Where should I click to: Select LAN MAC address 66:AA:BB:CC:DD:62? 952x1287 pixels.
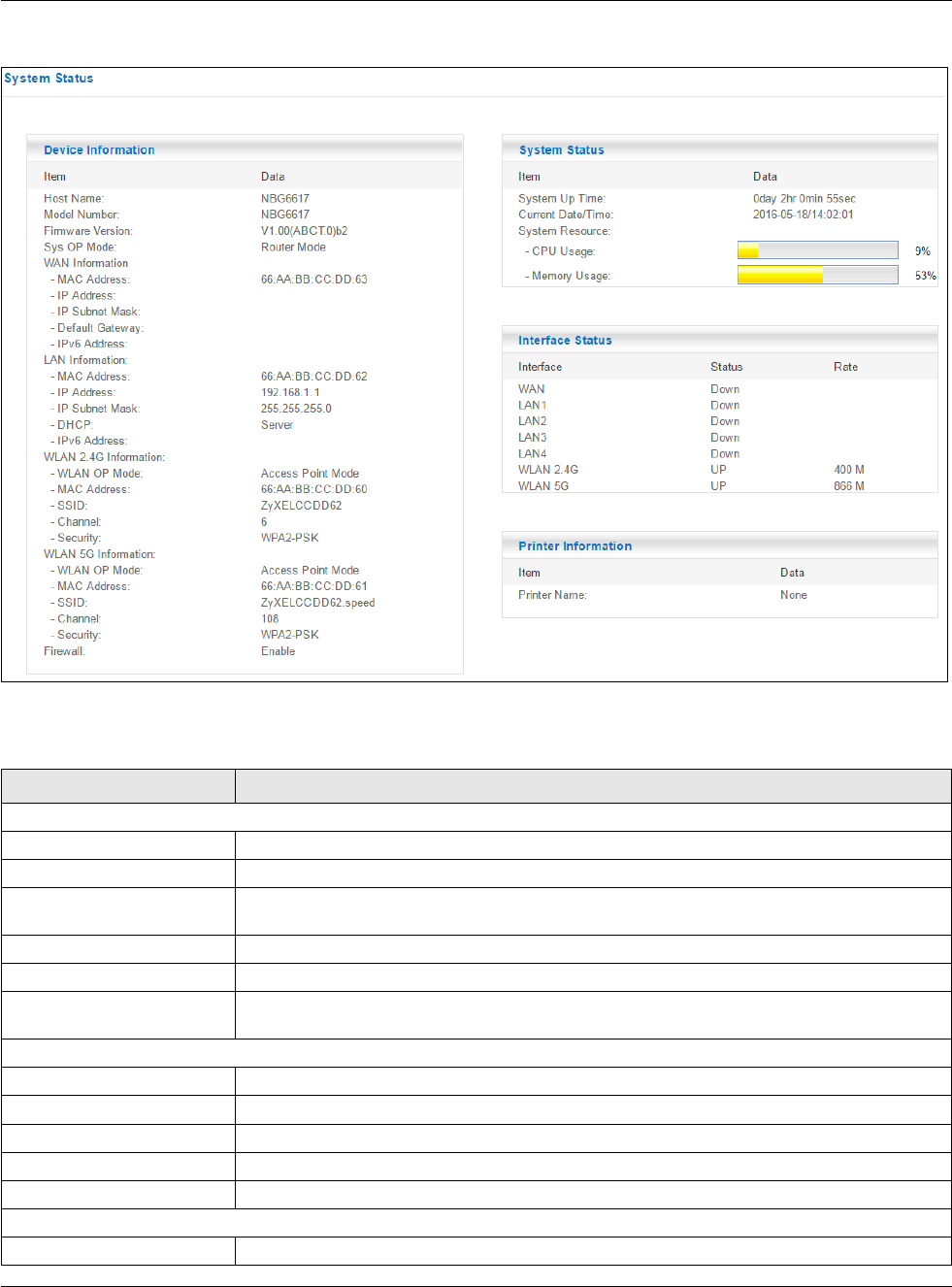coord(313,377)
